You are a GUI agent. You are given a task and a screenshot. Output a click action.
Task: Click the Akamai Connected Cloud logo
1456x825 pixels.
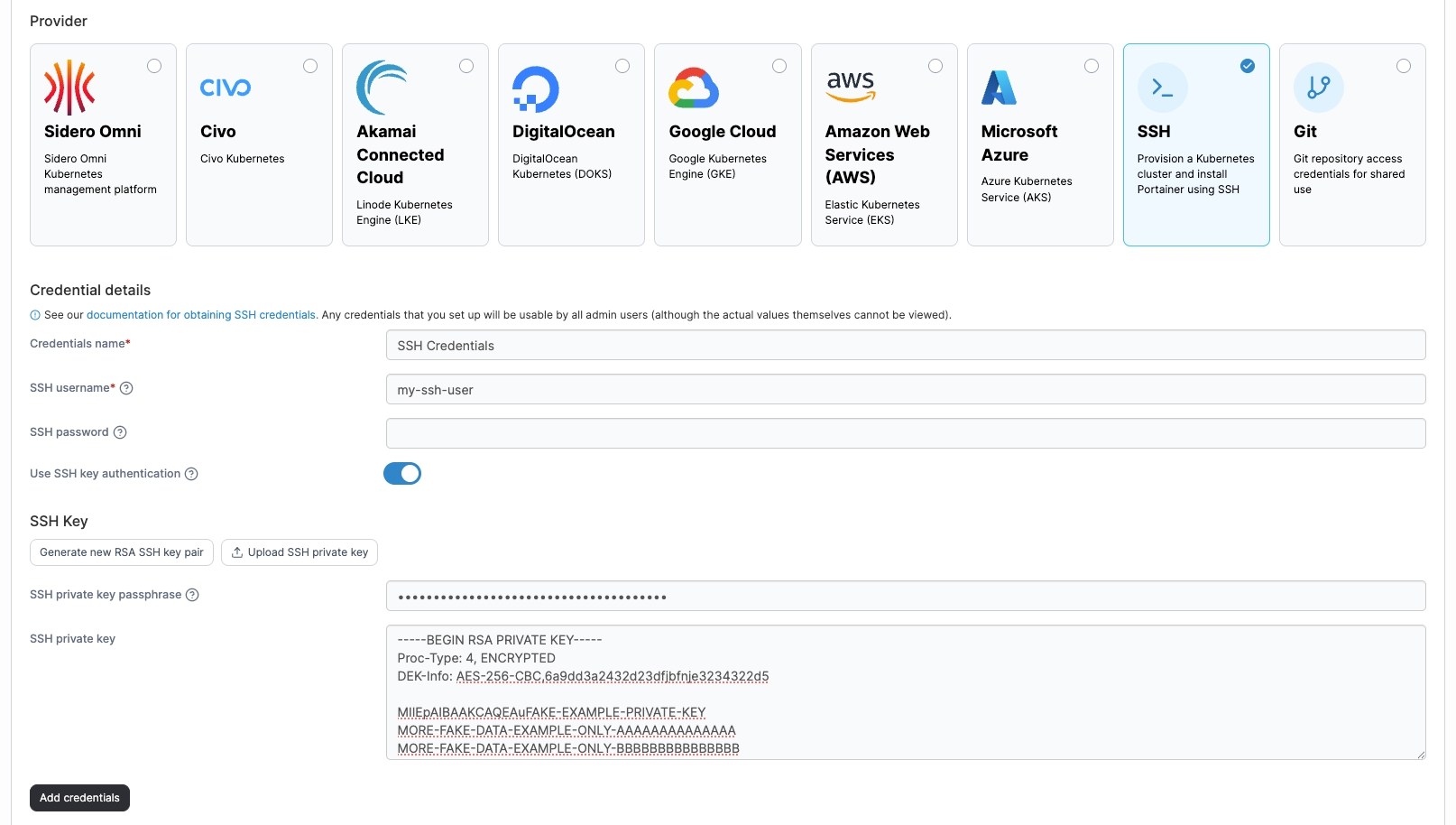tap(382, 88)
